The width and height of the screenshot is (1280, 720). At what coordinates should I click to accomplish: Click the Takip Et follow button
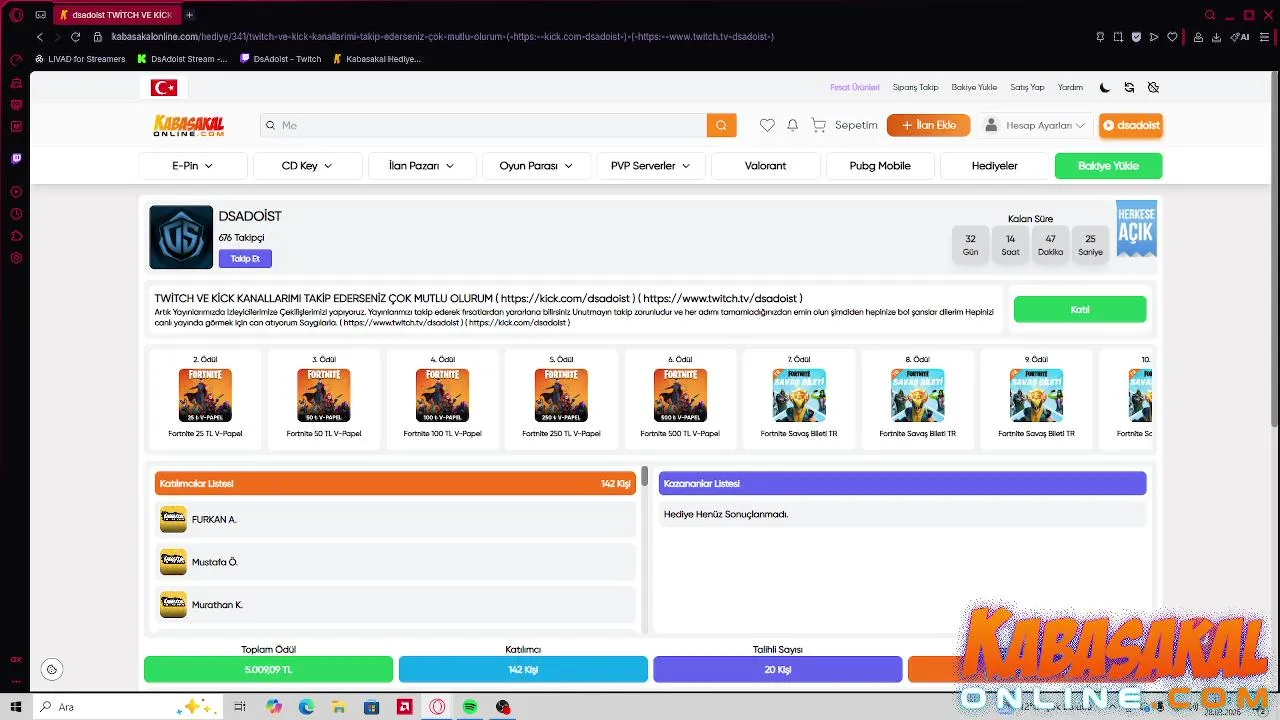coord(245,259)
